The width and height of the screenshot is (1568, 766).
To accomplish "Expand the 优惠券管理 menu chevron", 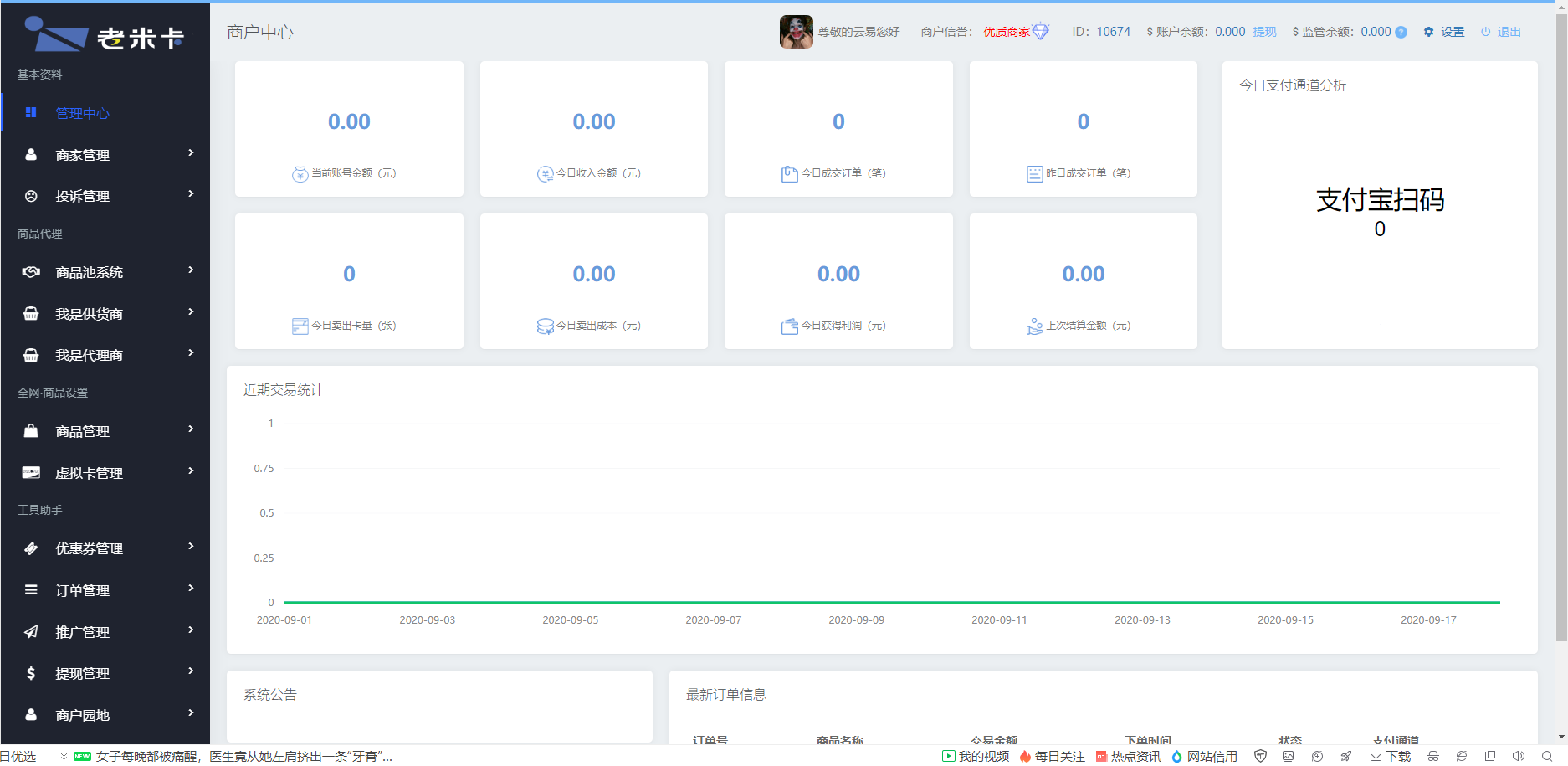I will 191,547.
